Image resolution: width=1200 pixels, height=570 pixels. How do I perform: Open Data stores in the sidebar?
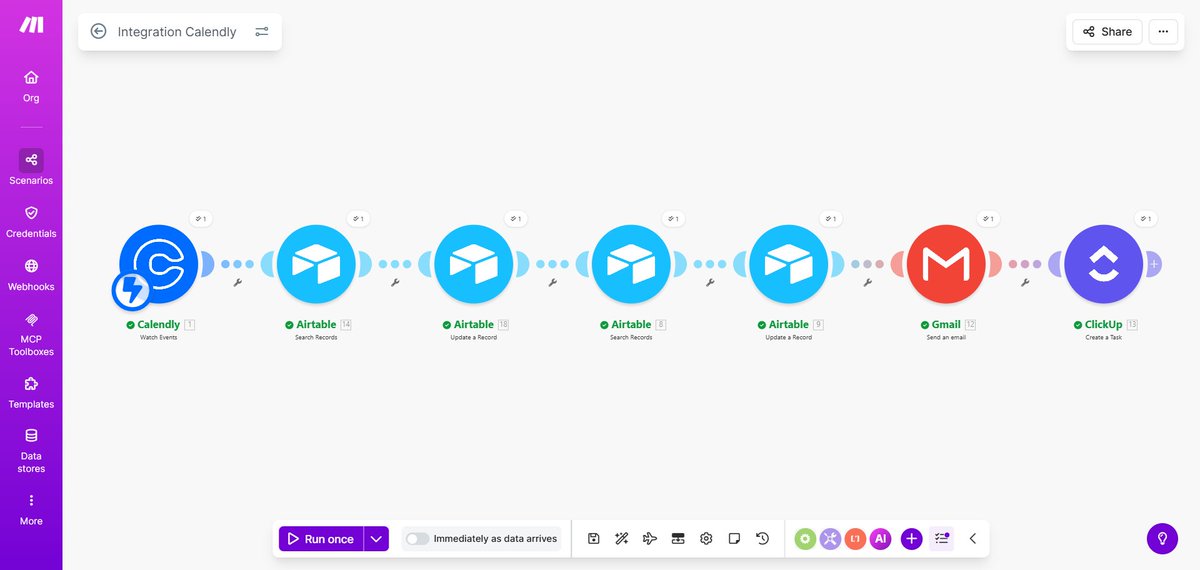[31, 451]
